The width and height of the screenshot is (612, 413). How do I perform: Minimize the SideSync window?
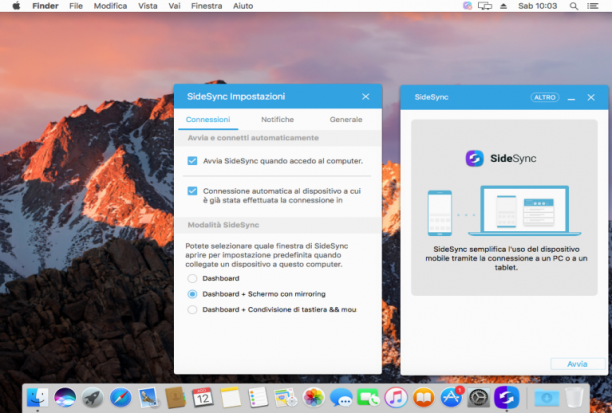tap(571, 98)
